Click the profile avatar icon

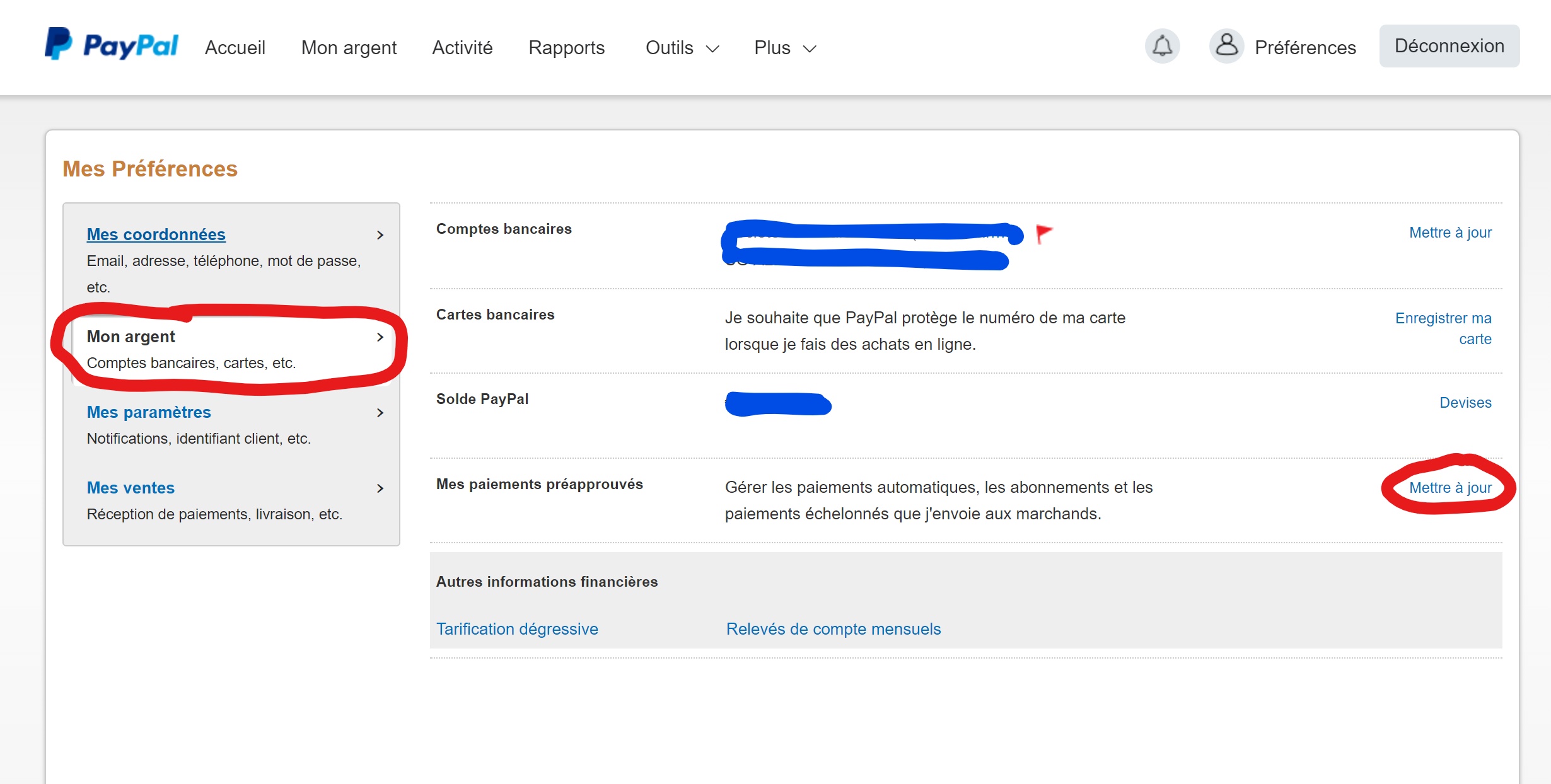click(1226, 46)
